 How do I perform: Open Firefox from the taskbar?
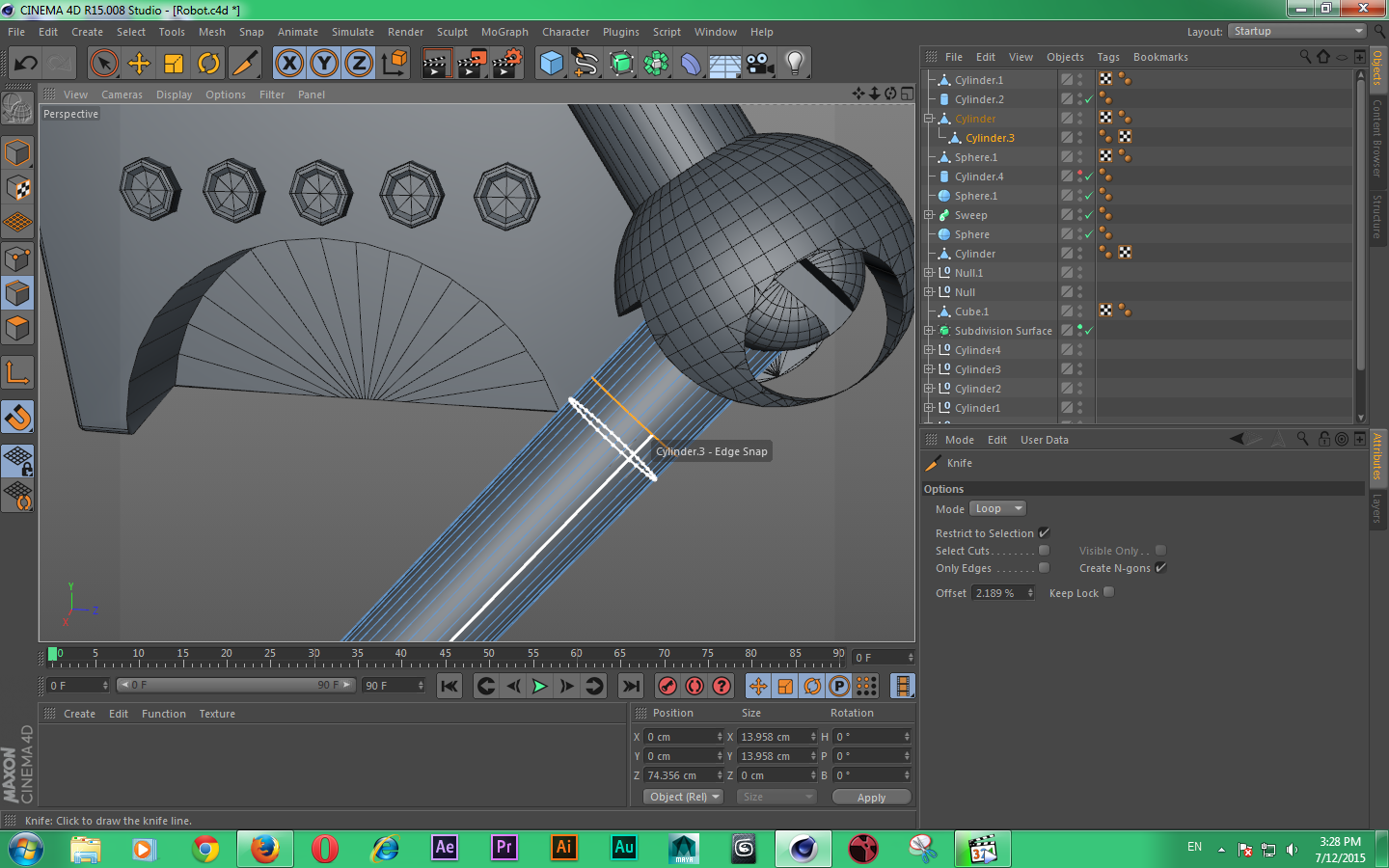264,849
